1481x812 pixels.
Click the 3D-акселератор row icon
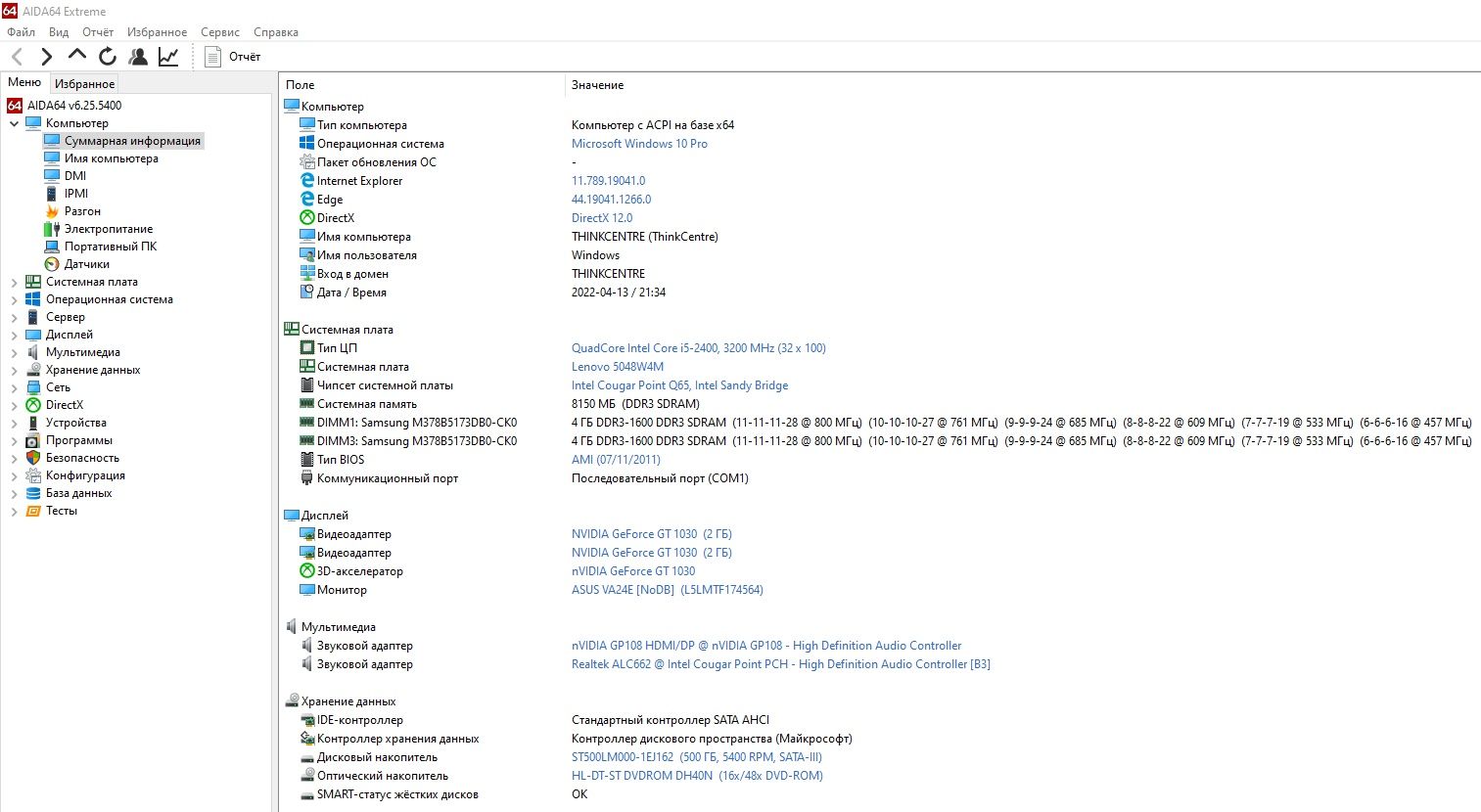[307, 571]
